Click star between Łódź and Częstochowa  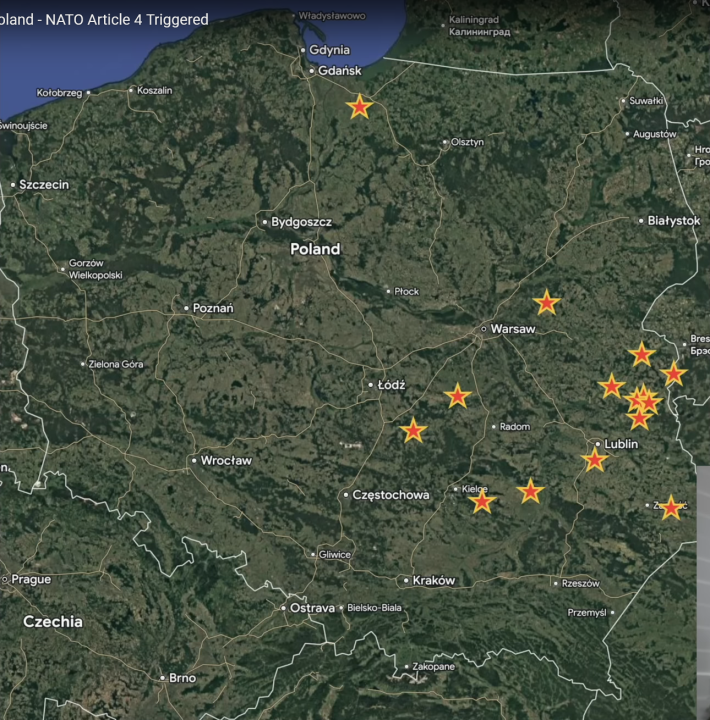(413, 430)
